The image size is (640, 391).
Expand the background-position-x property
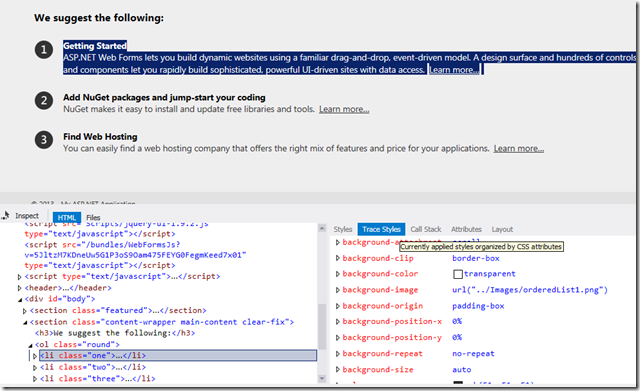[x=338, y=322]
